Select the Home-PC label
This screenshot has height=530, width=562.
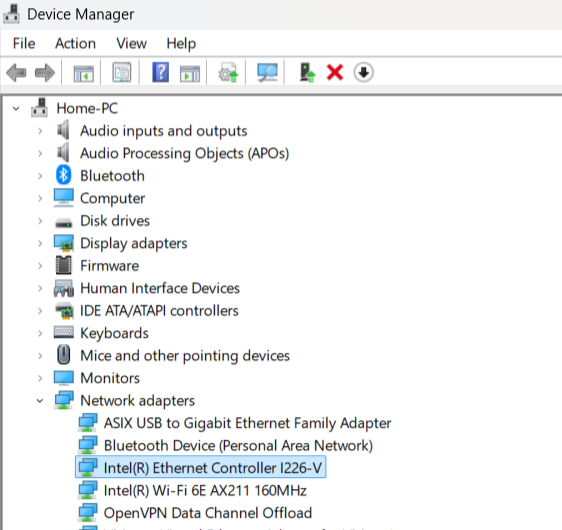click(x=87, y=108)
